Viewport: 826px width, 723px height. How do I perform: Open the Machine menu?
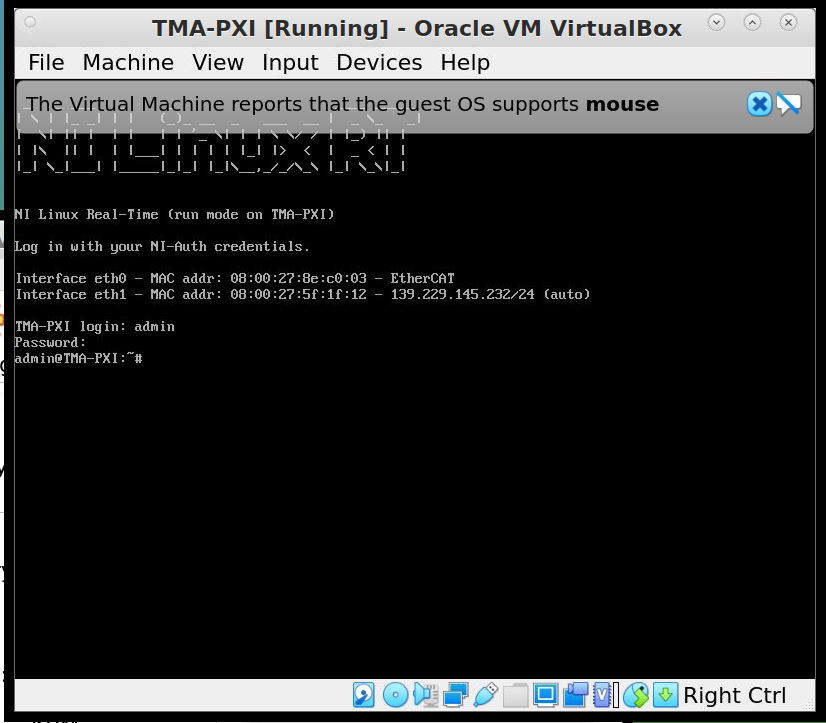point(128,63)
